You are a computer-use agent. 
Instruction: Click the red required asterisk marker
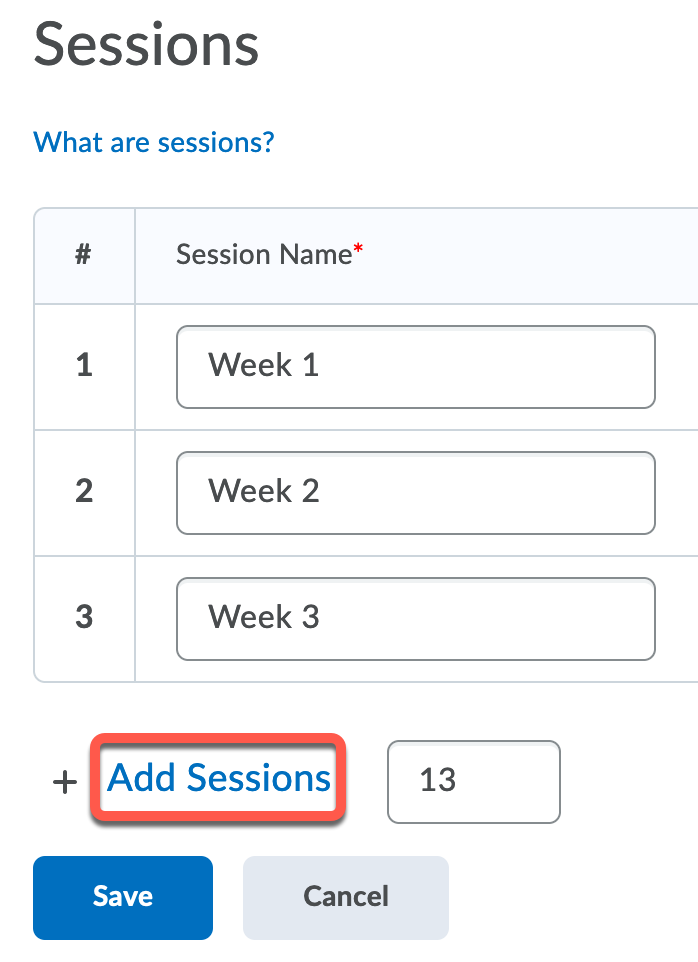tap(358, 252)
